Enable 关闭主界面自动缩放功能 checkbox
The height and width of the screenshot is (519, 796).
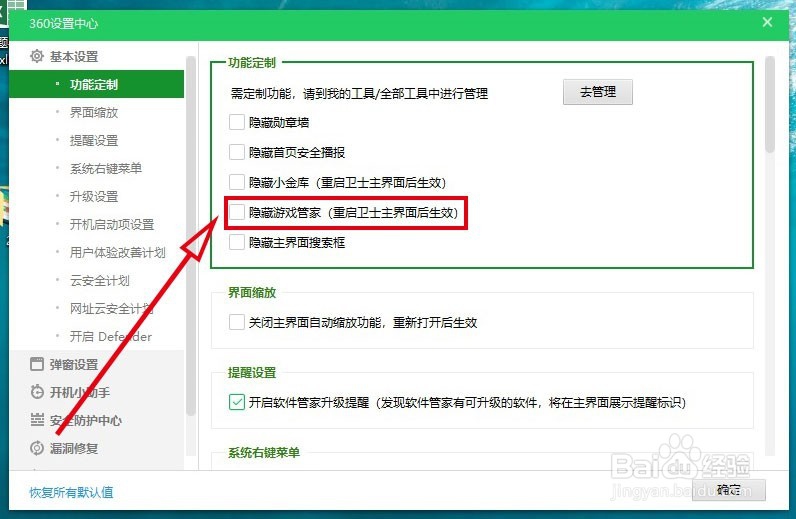237,322
